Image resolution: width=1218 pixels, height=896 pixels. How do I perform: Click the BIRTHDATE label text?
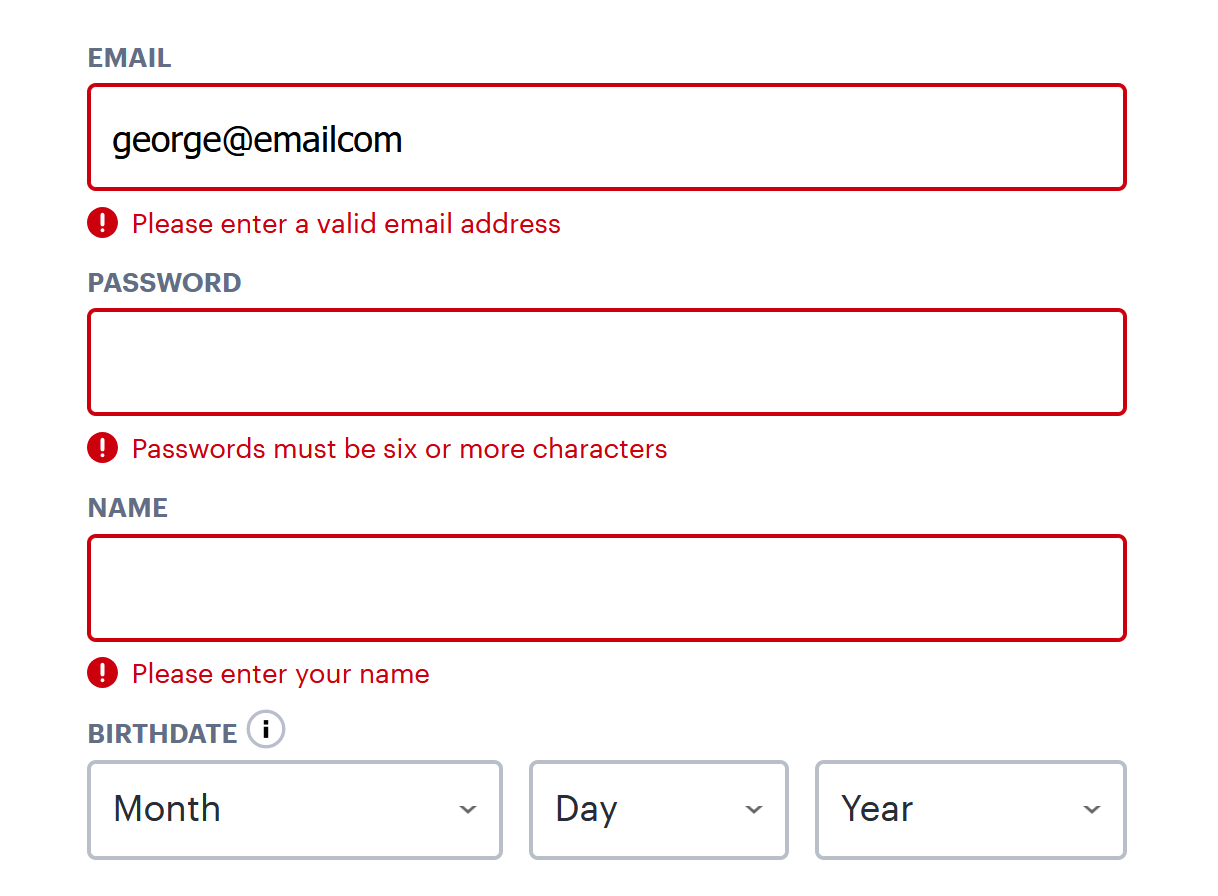click(x=162, y=734)
